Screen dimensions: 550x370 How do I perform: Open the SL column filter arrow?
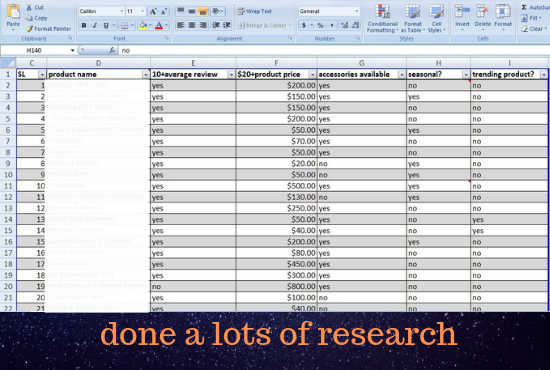(x=42, y=74)
